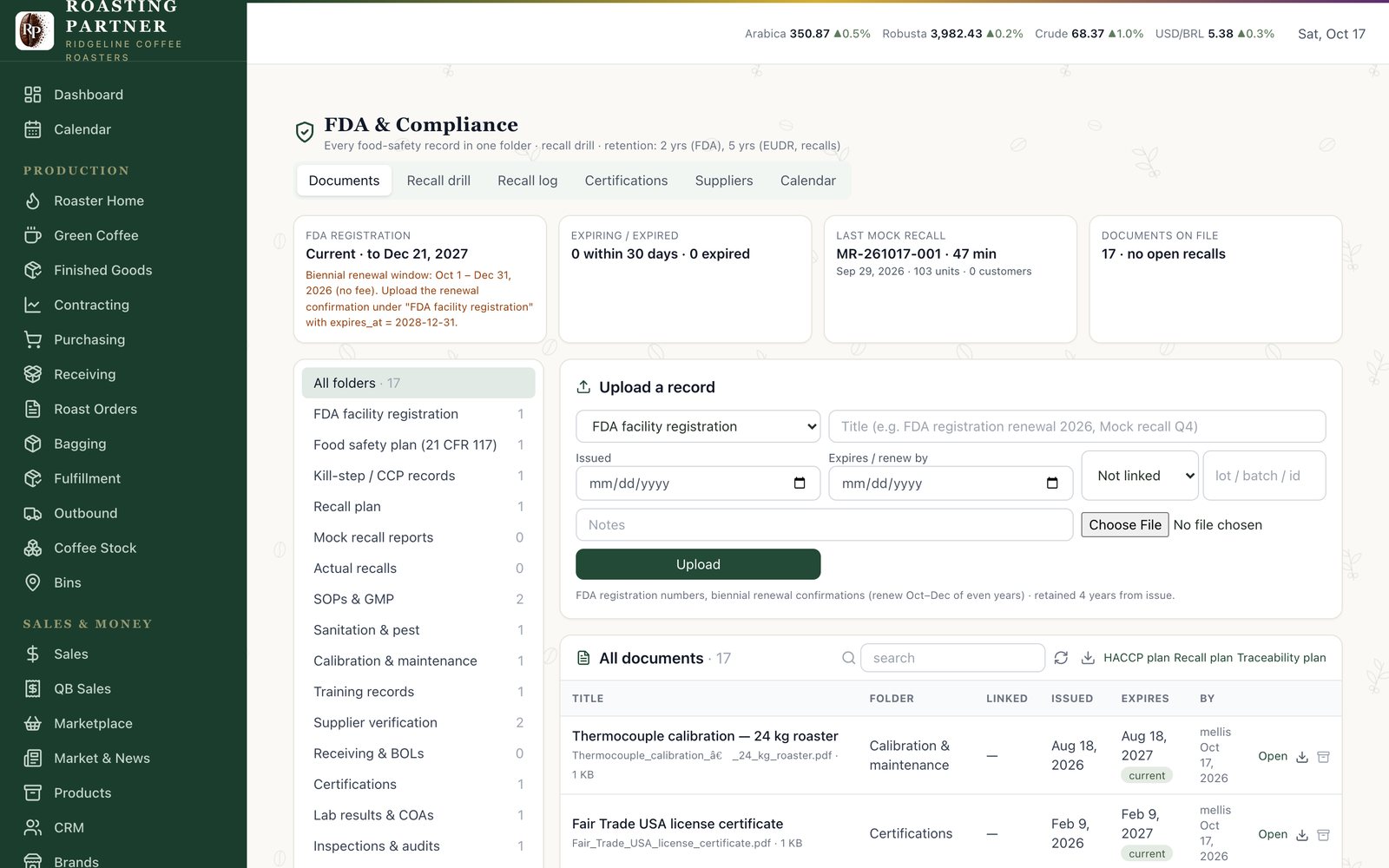Select the Lab results & COAs folder
Image resolution: width=1389 pixels, height=868 pixels.
tap(418, 815)
